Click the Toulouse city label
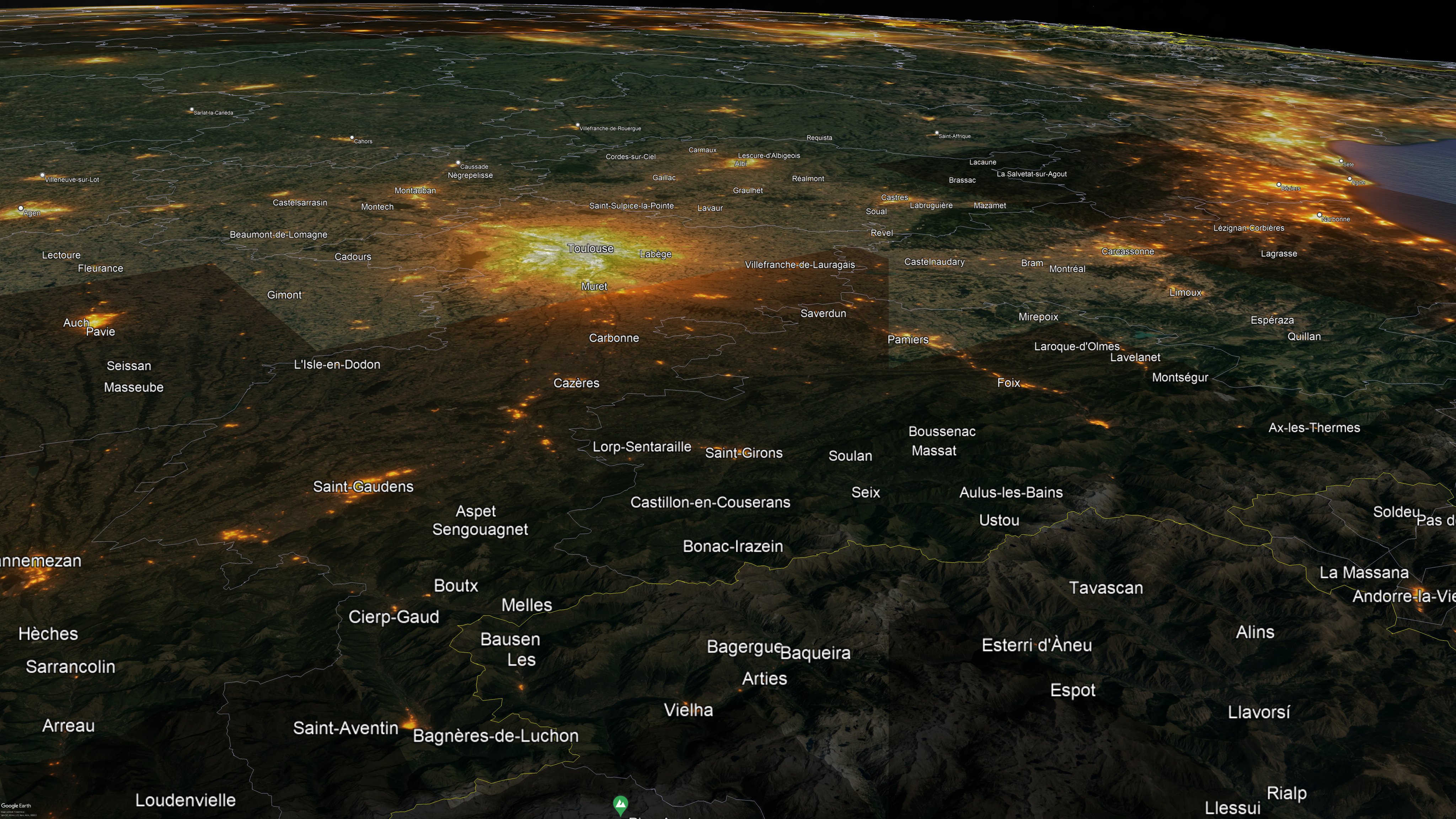This screenshot has height=819, width=1456. 590,248
